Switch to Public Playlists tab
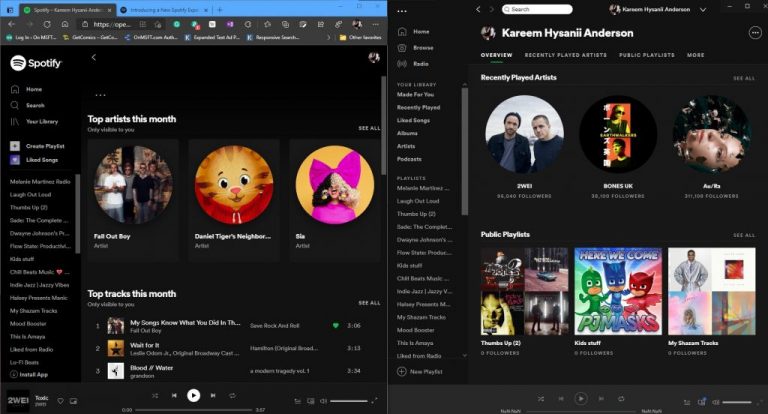This screenshot has height=414, width=768. pyautogui.click(x=647, y=55)
